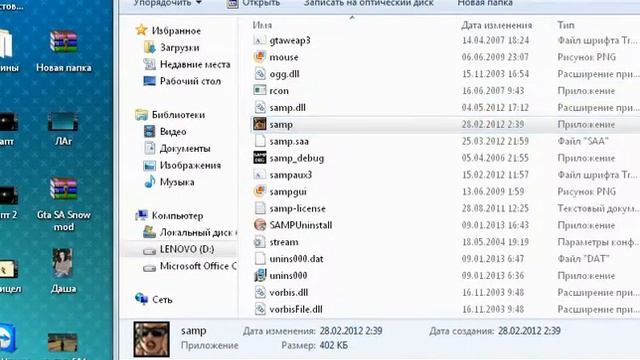Select the mouse PNG file icon
The image size is (640, 360).
coord(260,57)
